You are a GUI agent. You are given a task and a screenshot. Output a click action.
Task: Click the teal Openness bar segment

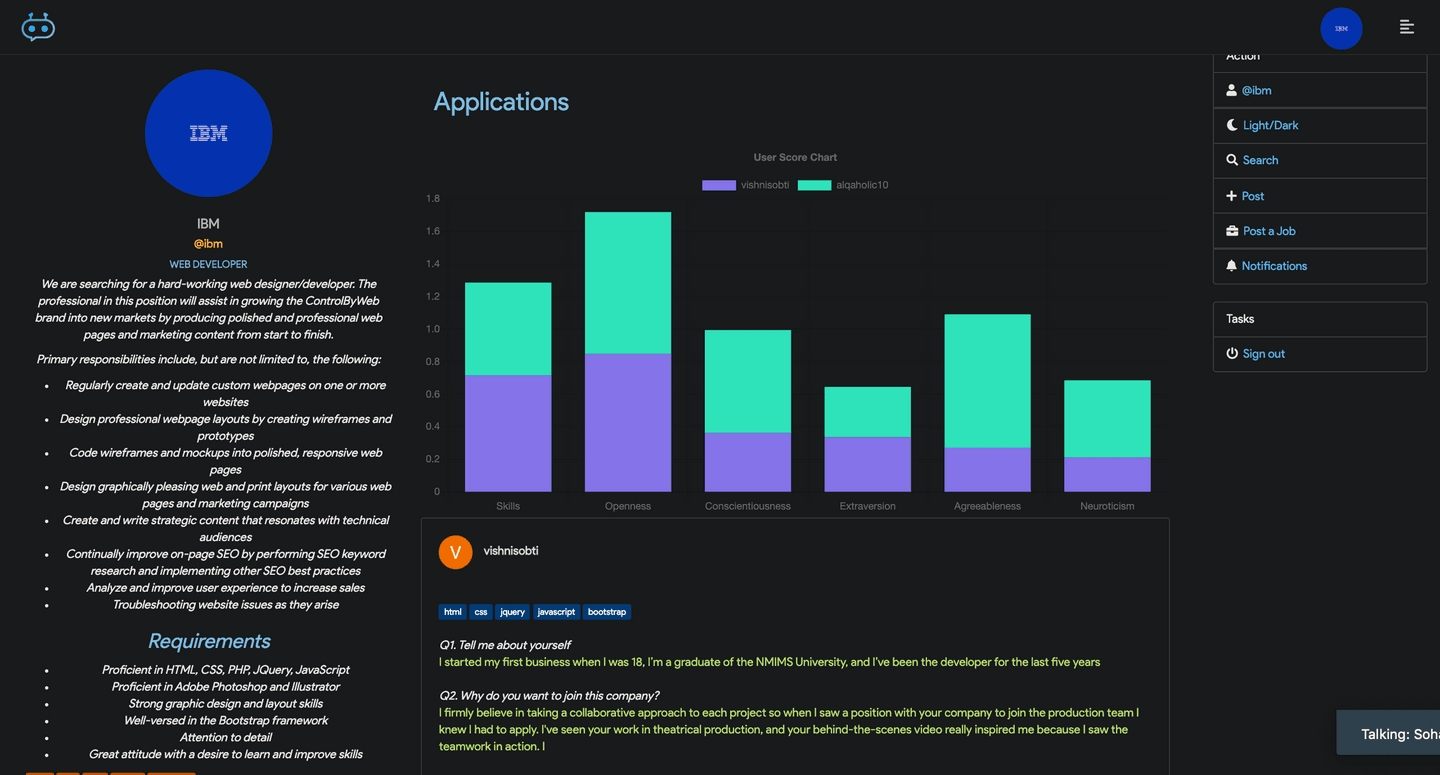pos(628,283)
